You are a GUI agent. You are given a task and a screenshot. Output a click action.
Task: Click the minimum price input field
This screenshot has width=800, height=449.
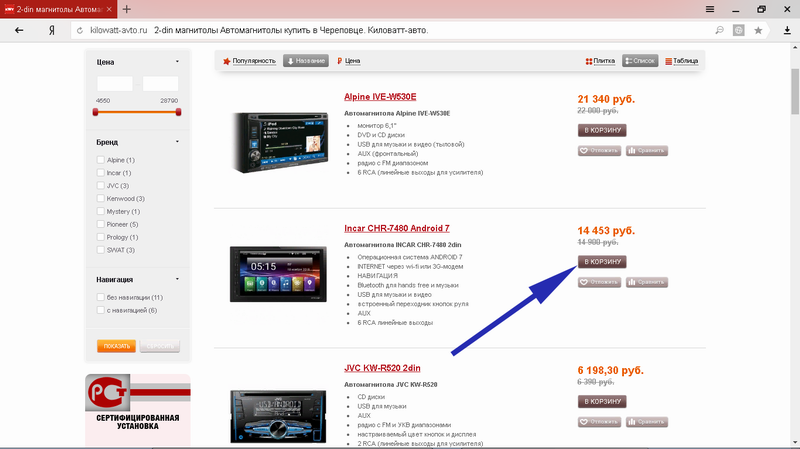115,84
